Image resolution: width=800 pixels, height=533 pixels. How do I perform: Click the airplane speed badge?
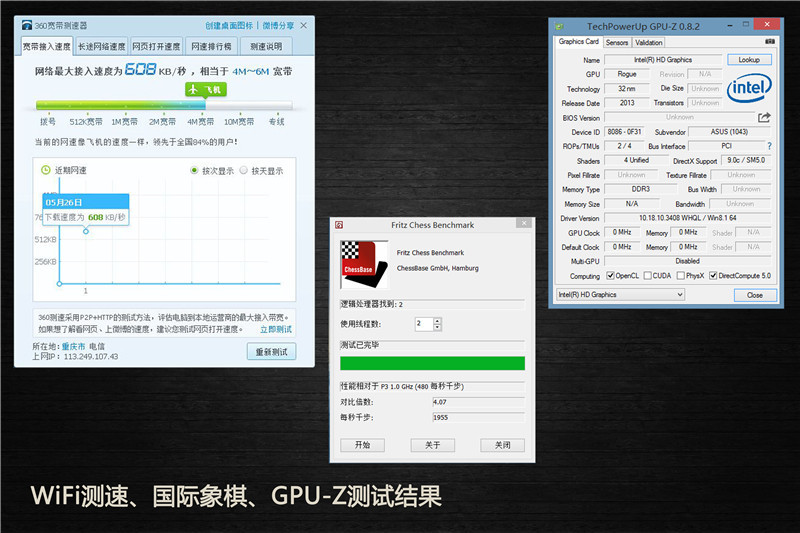(206, 89)
